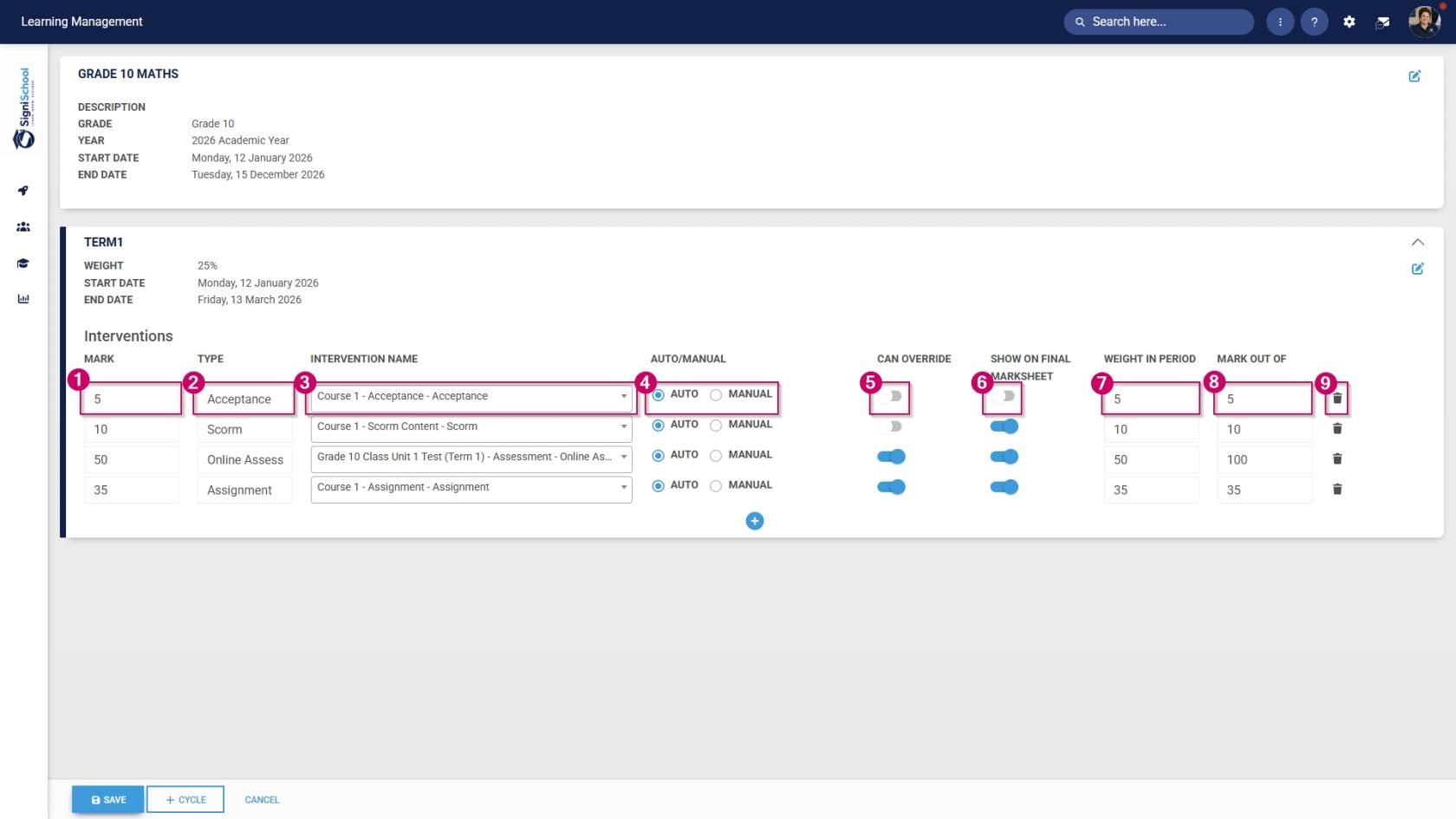
Task: Delete the Scorm intervention row
Action: coord(1337,429)
